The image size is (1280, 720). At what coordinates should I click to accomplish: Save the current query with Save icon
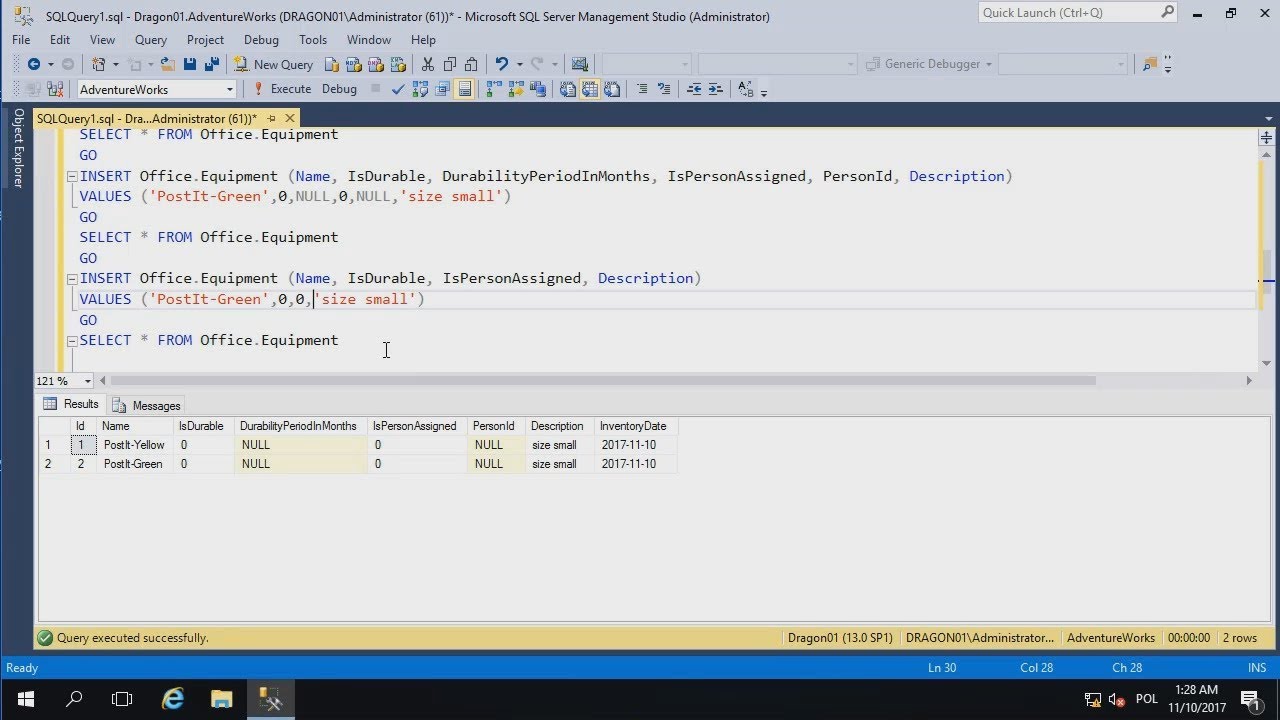(x=189, y=64)
